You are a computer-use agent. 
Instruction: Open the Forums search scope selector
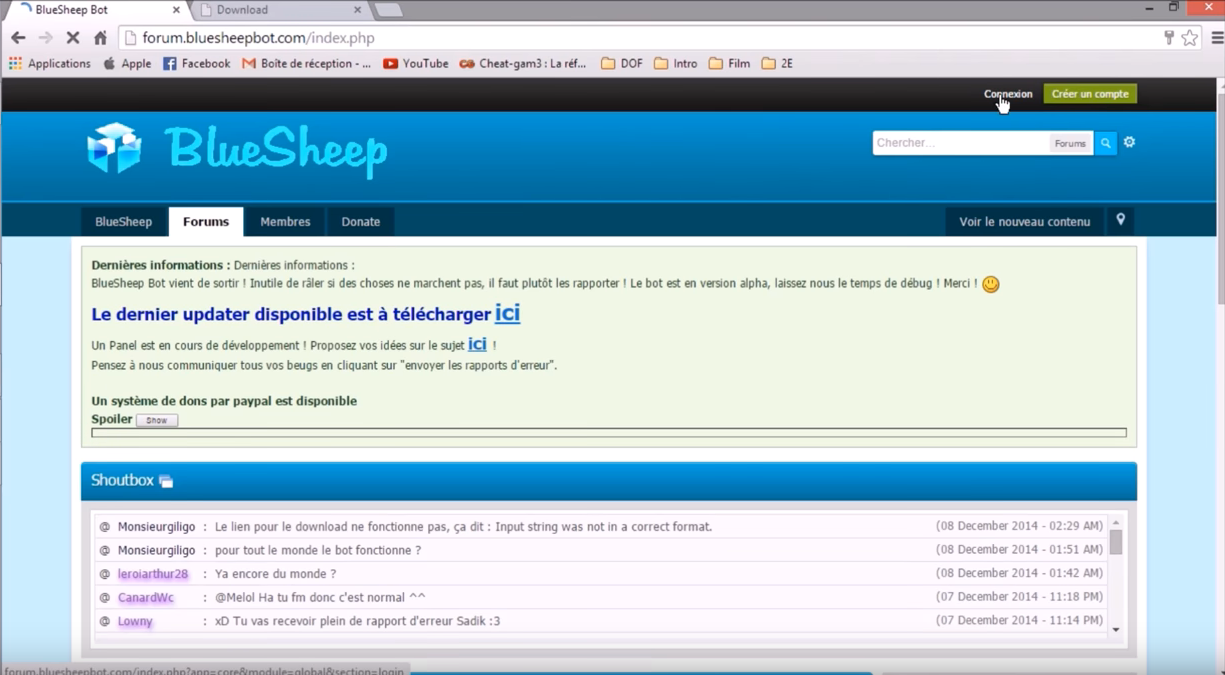[1070, 144]
